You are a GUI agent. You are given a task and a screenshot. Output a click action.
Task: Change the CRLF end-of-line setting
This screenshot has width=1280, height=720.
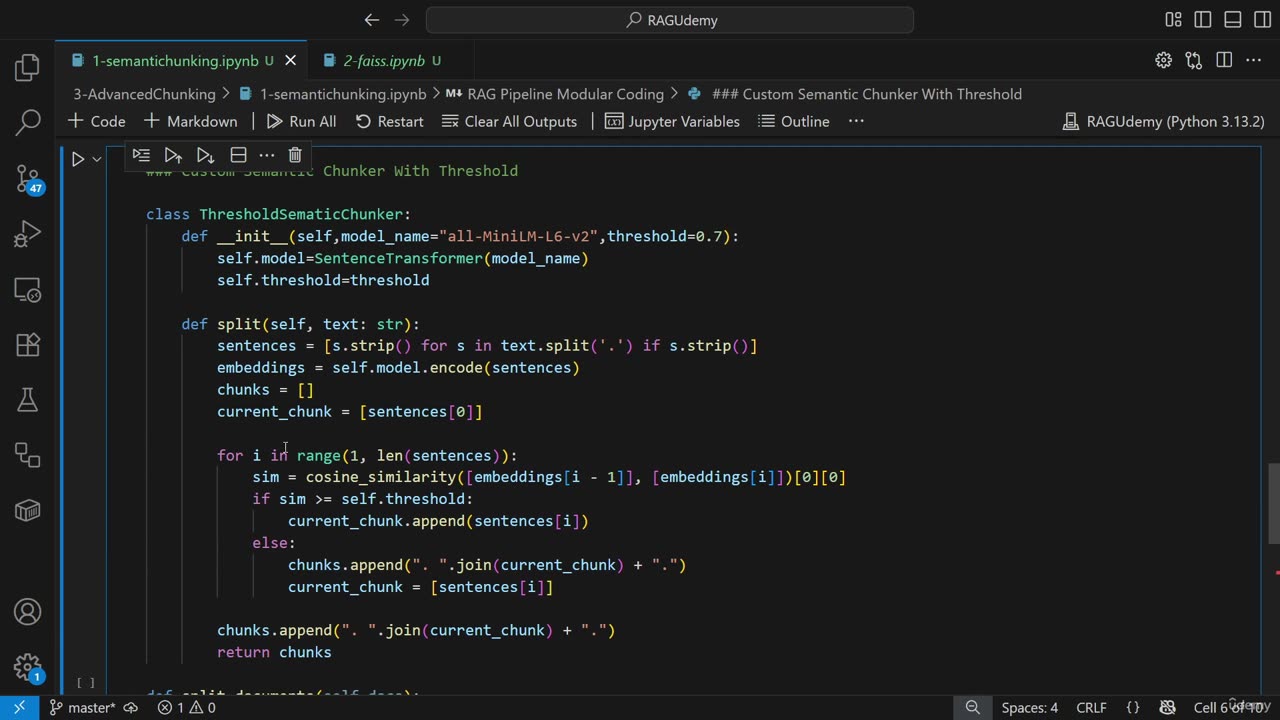click(1091, 707)
